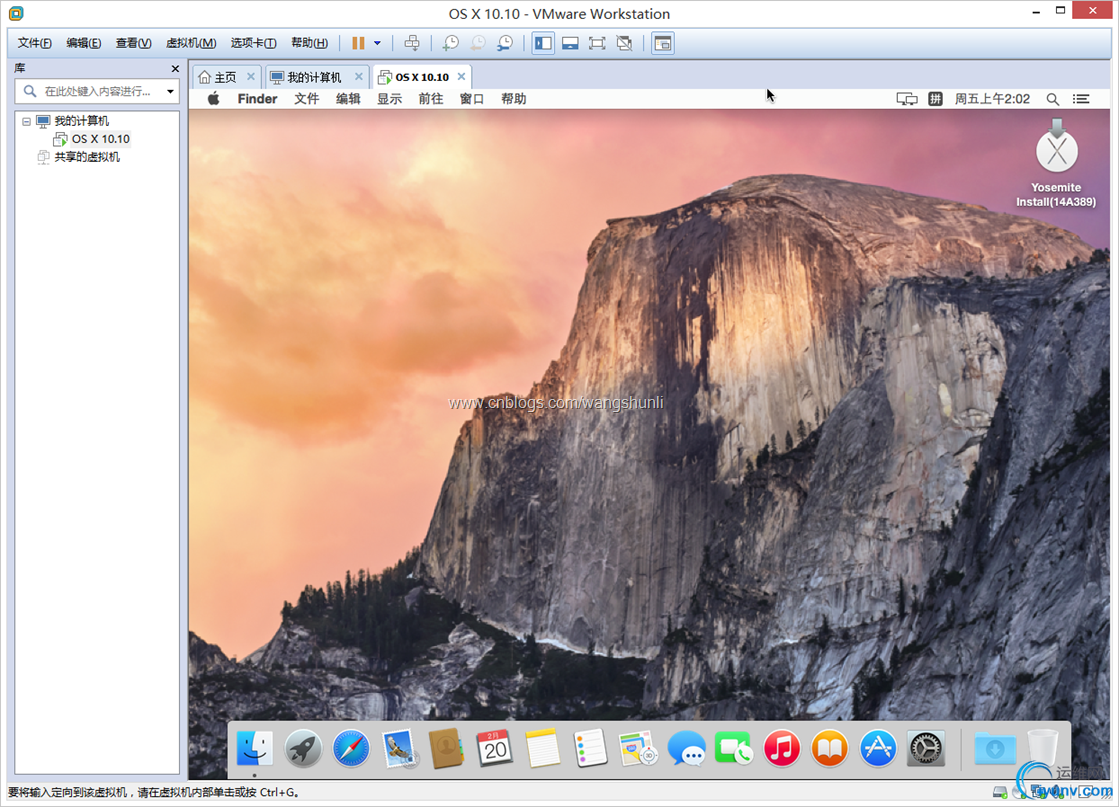The height and width of the screenshot is (807, 1119).
Task: Open iBooks in the Dock
Action: [x=829, y=748]
